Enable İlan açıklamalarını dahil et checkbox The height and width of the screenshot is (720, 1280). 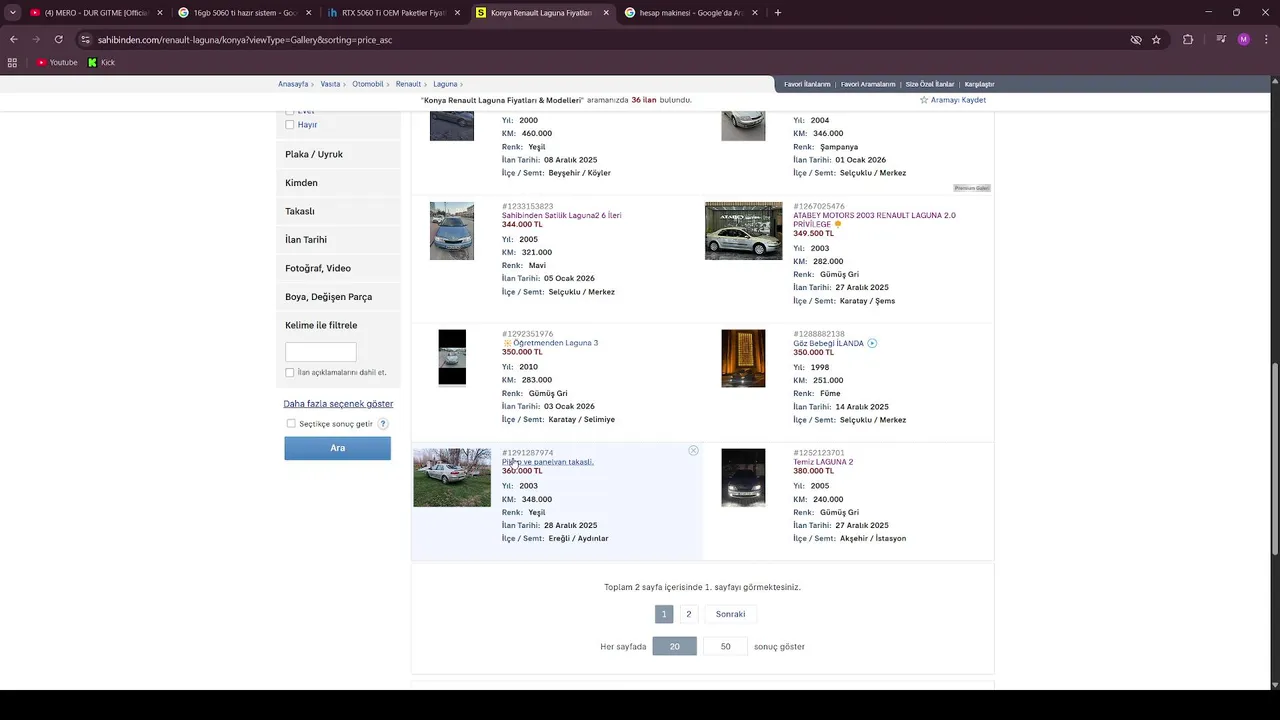coord(290,372)
